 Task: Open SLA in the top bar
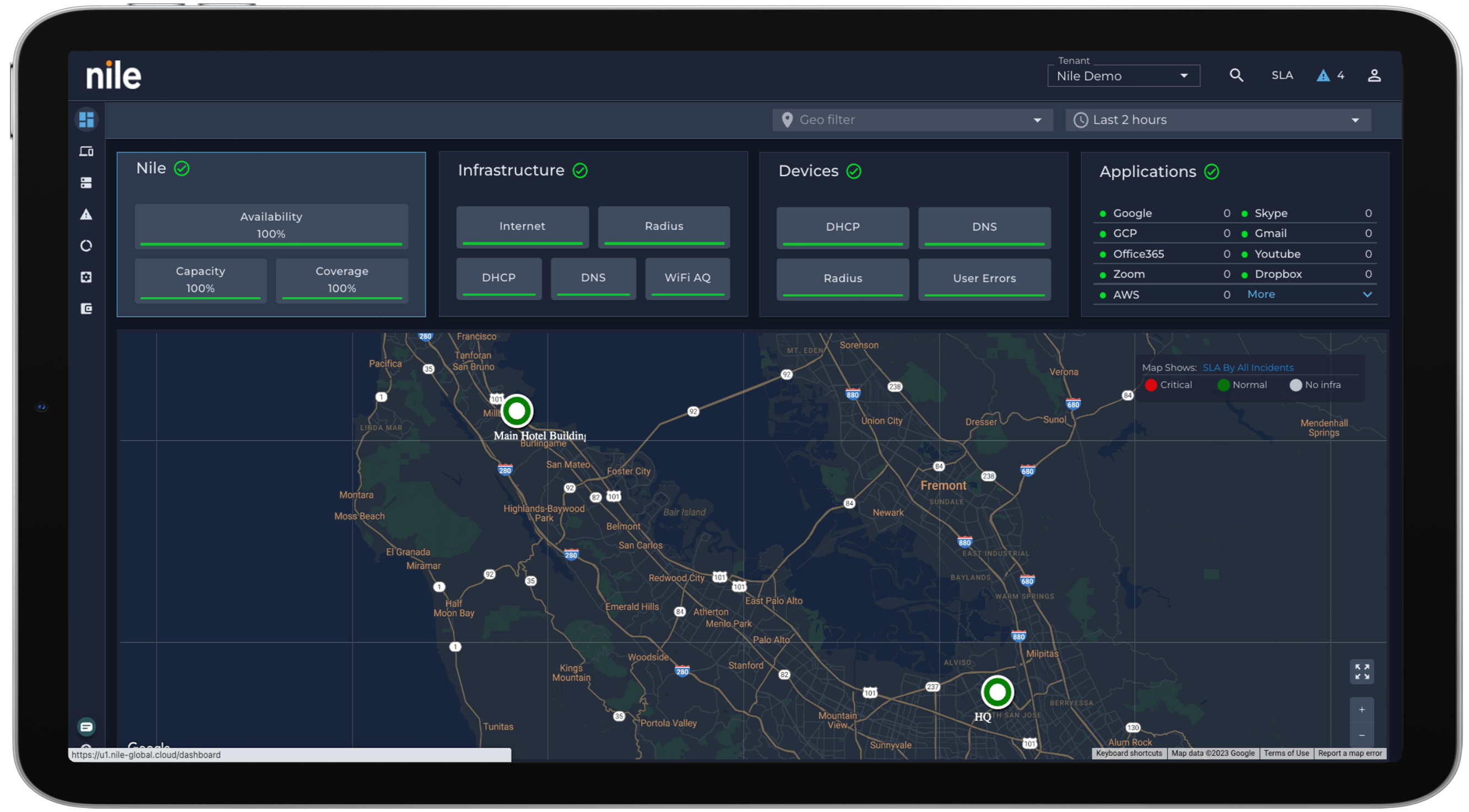pyautogui.click(x=1282, y=75)
